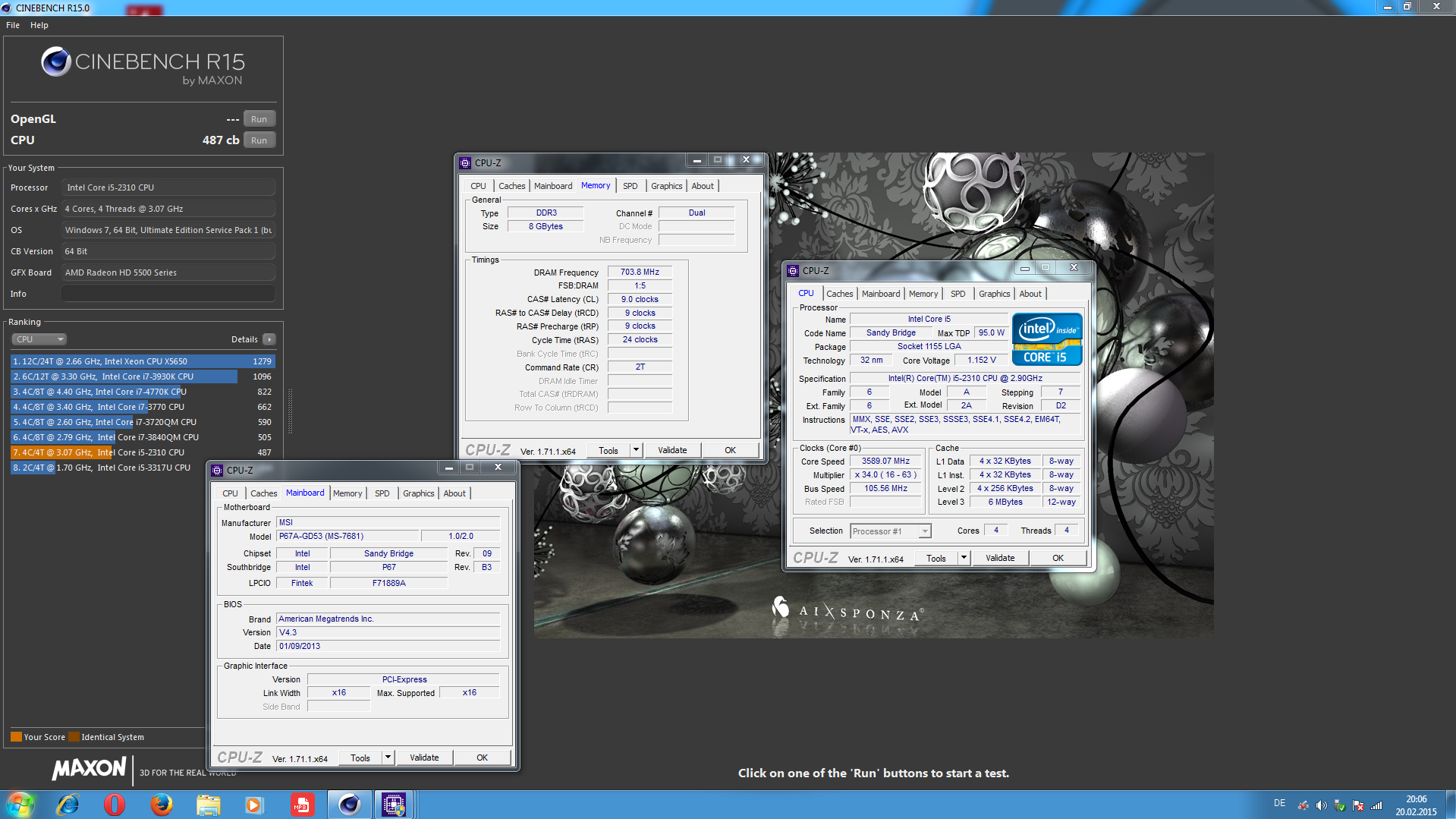Viewport: 1456px width, 819px height.
Task: Click the GFX Board field AMD Radeon HD 5500
Action: (168, 272)
